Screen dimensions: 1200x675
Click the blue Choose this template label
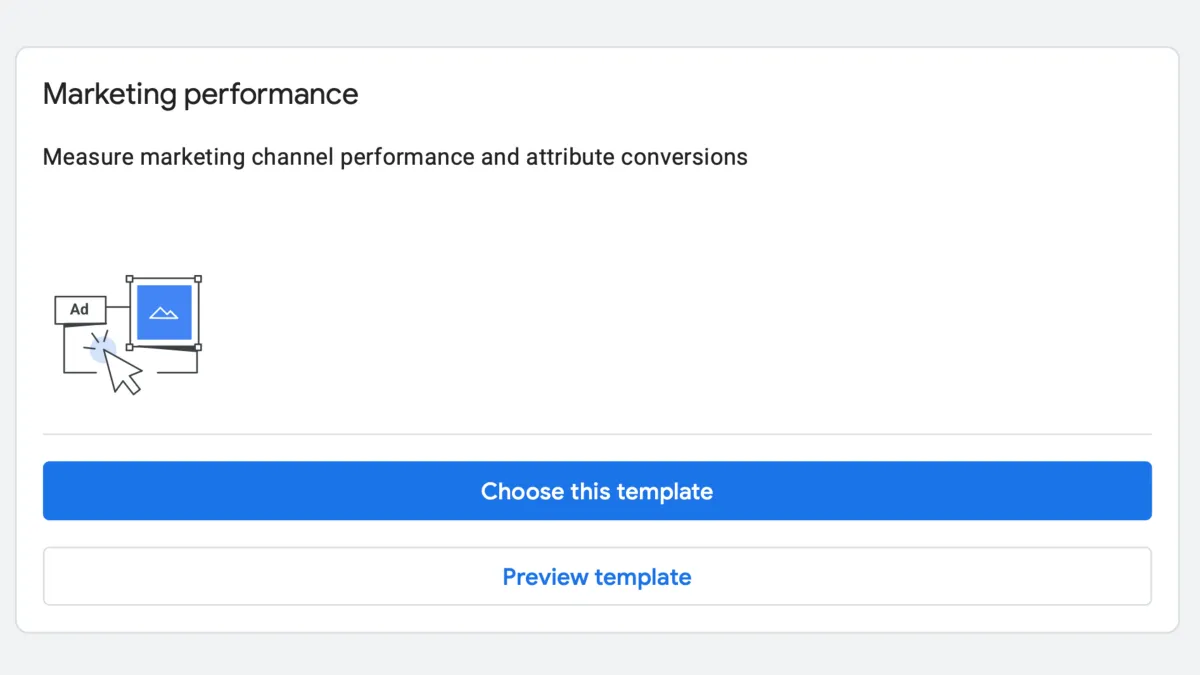click(x=597, y=491)
